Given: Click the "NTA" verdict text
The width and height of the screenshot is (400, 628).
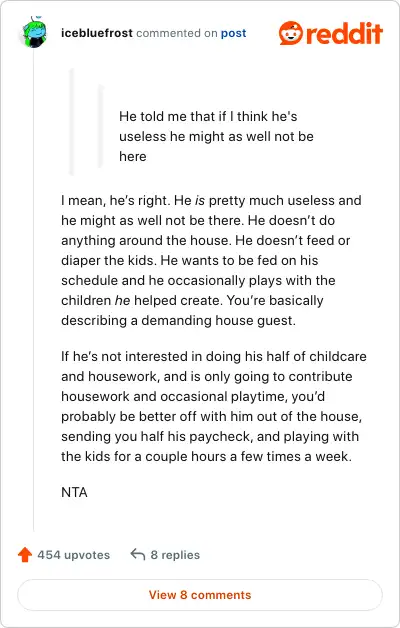Looking at the screenshot, I should 74,492.
